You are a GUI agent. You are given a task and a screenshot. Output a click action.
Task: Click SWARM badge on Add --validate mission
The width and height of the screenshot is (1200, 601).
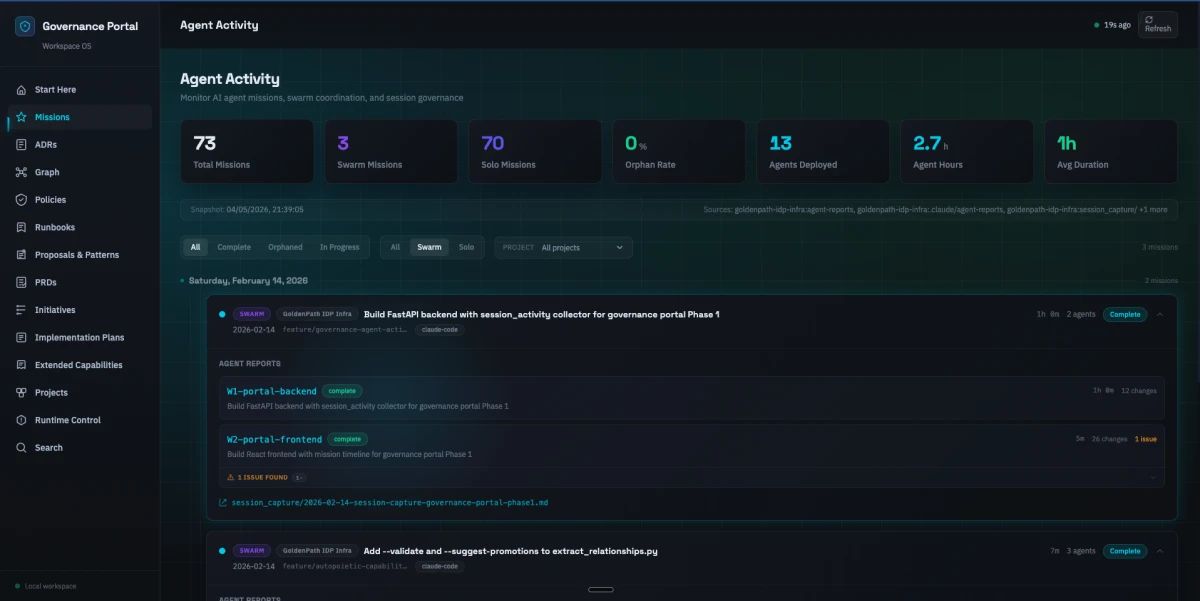(x=252, y=551)
